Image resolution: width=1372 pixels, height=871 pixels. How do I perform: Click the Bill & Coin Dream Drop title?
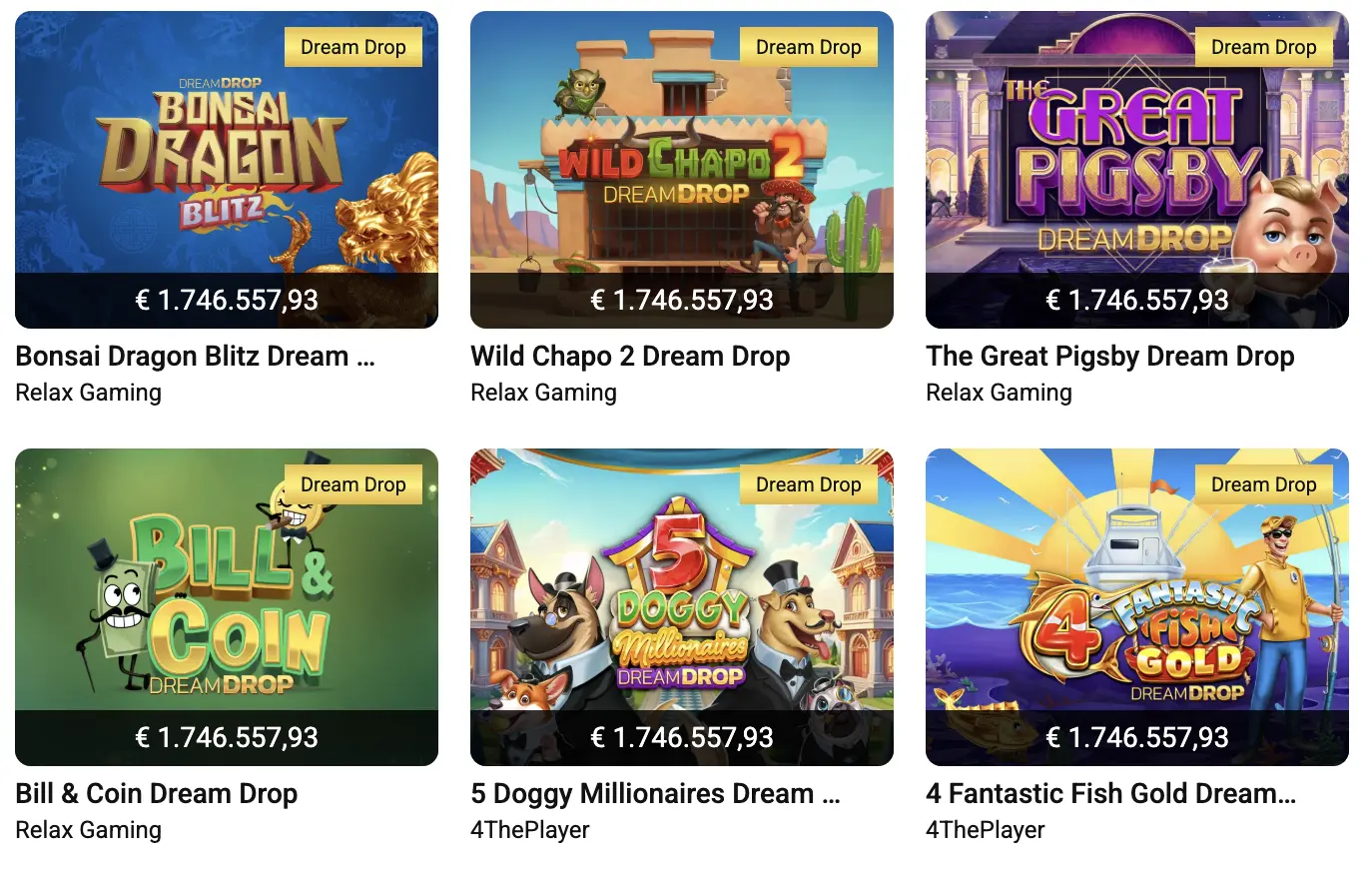[x=157, y=794]
